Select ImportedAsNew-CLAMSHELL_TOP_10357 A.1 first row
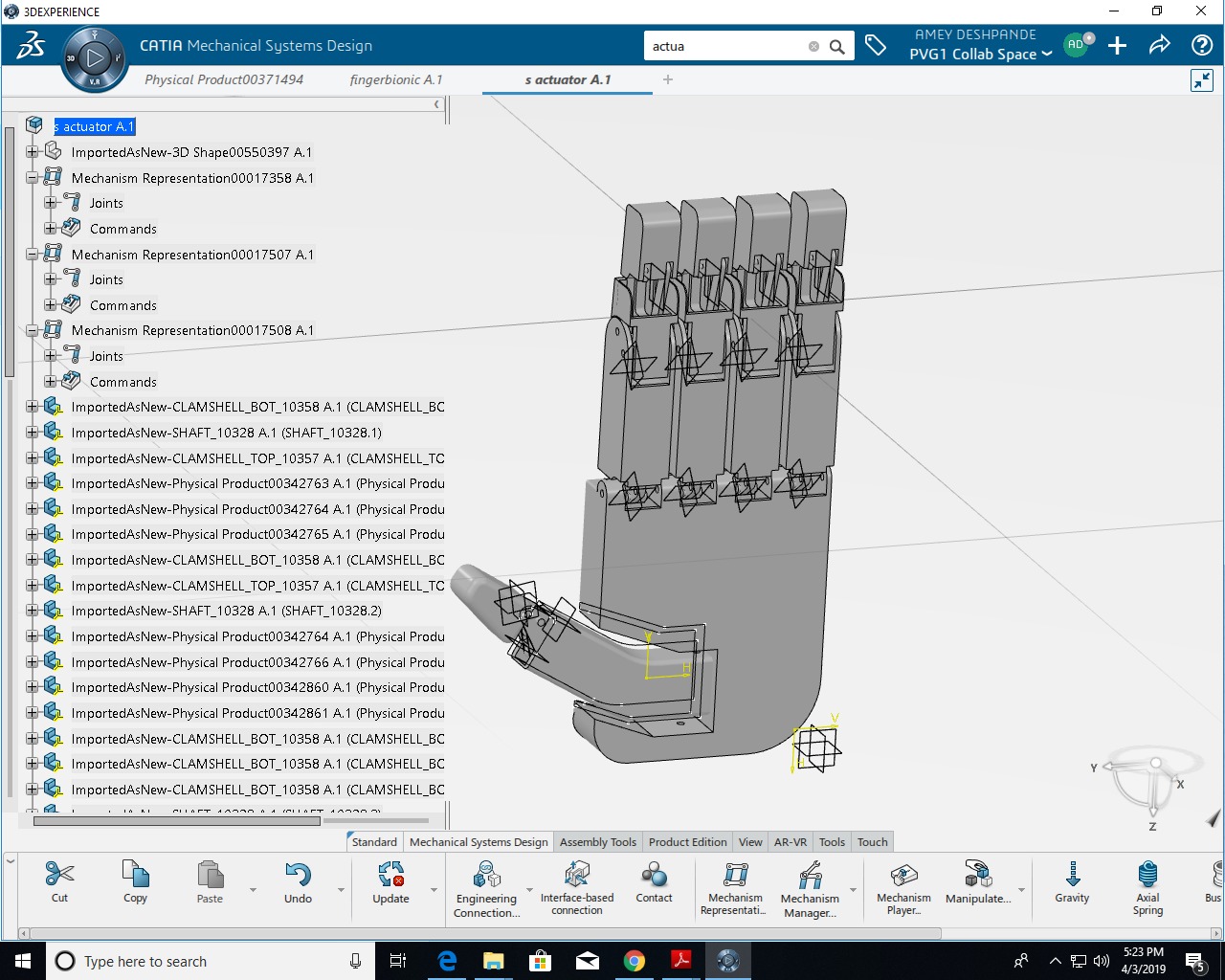This screenshot has height=980, width=1225. (257, 458)
